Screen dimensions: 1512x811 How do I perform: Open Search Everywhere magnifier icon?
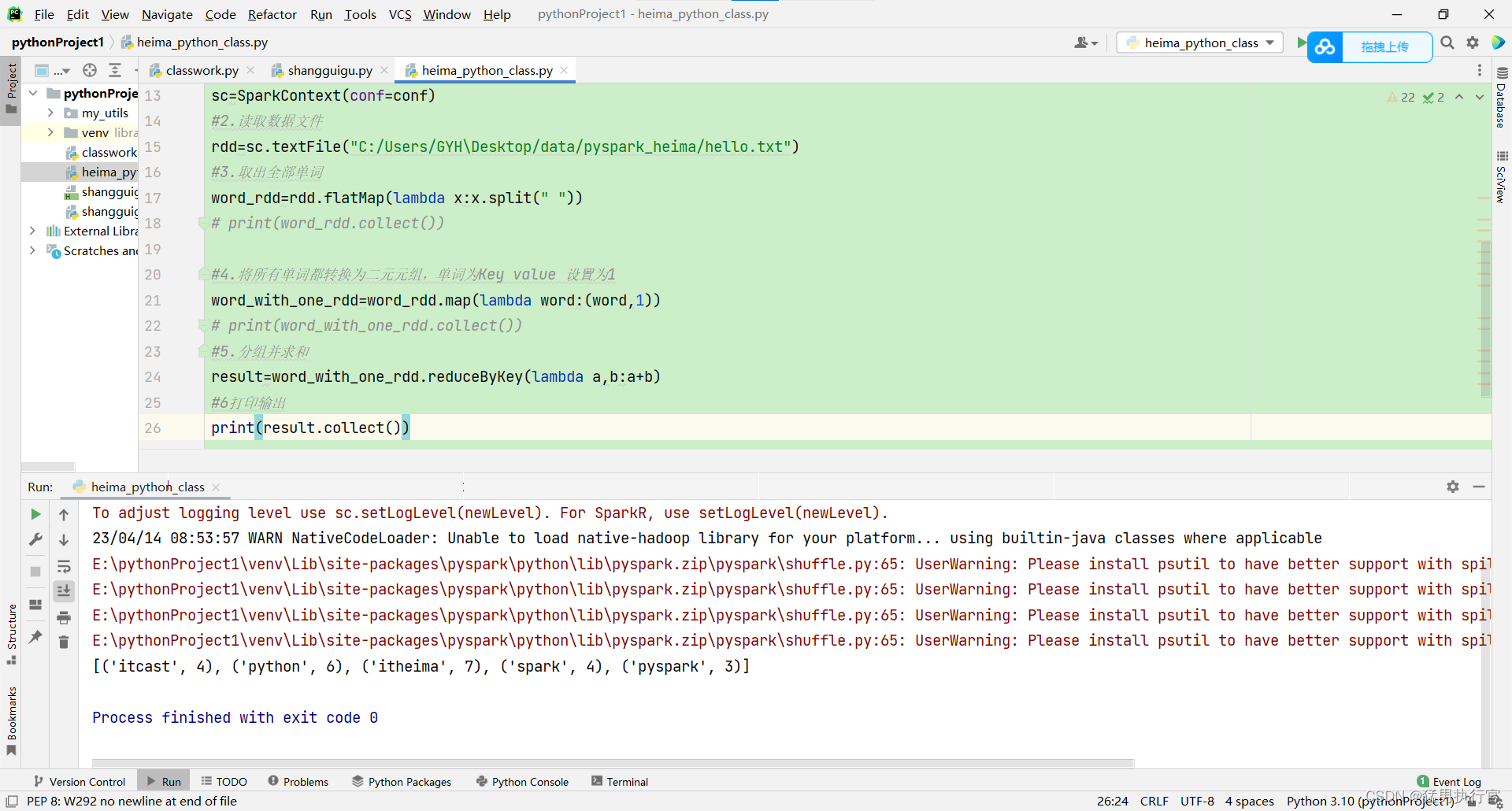pyautogui.click(x=1447, y=43)
